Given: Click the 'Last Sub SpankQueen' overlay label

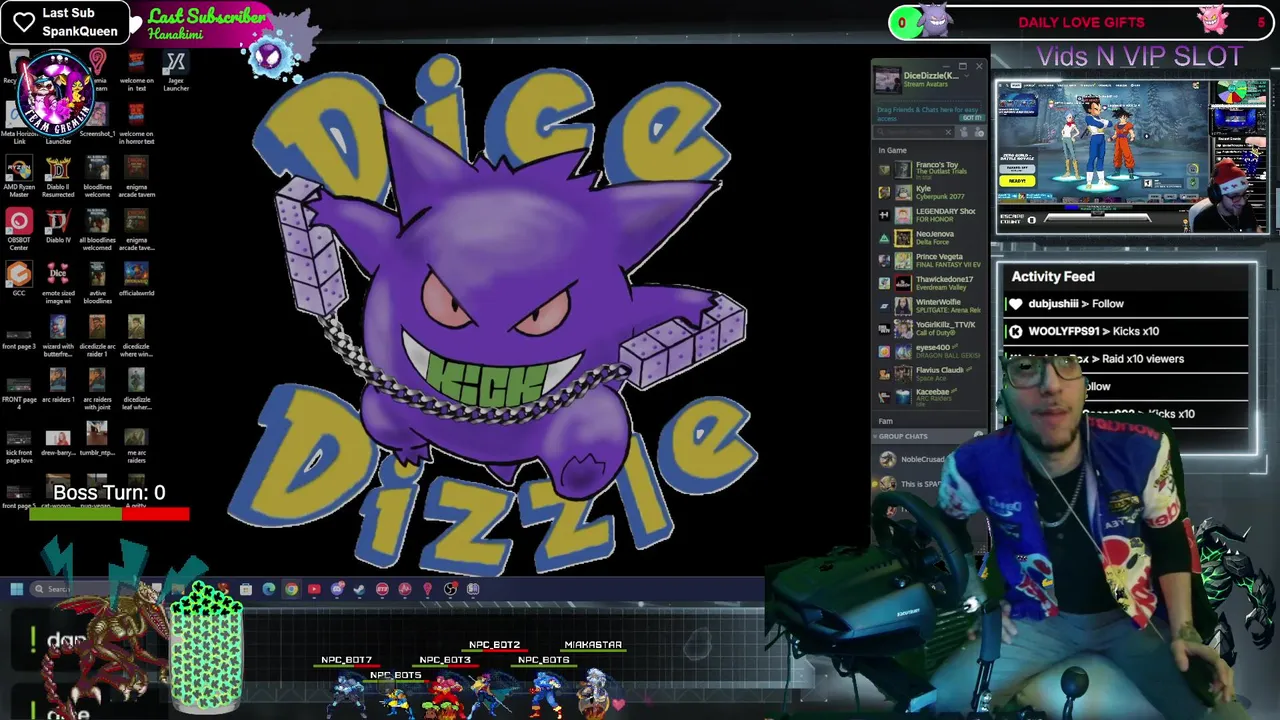Looking at the screenshot, I should (x=66, y=22).
